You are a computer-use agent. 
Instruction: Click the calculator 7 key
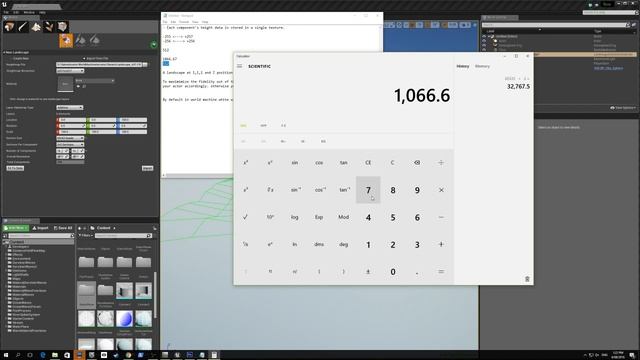[368, 190]
